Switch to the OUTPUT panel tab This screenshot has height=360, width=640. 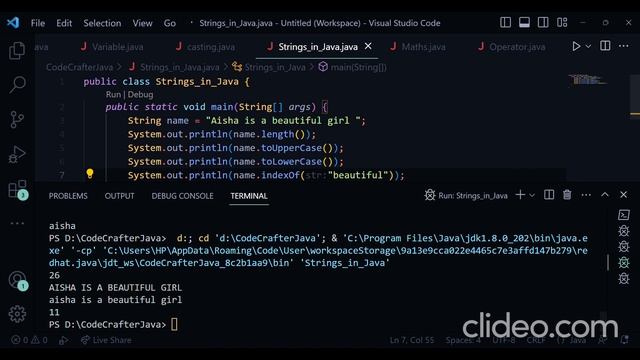pyautogui.click(x=119, y=196)
